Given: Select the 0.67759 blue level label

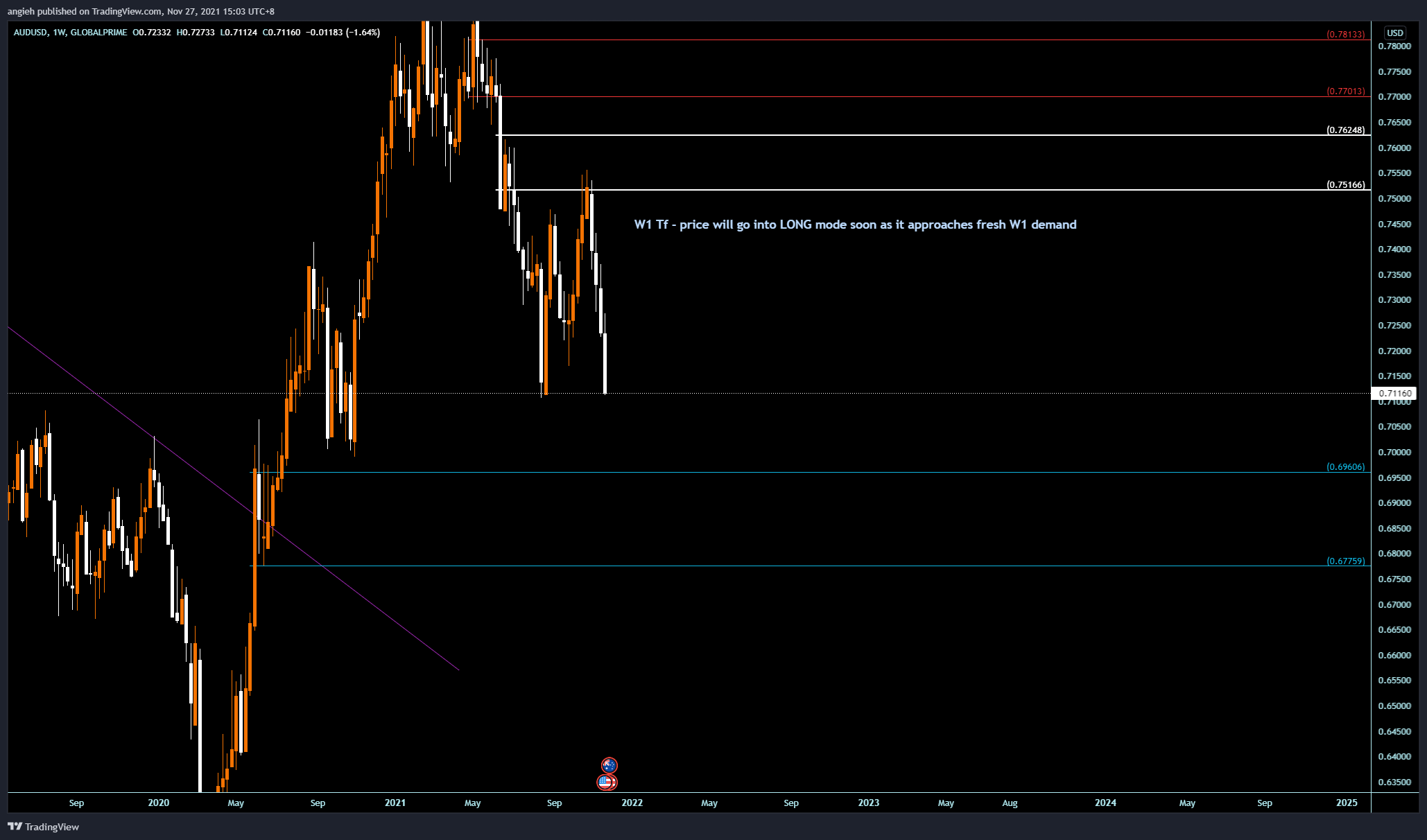Looking at the screenshot, I should 1345,561.
